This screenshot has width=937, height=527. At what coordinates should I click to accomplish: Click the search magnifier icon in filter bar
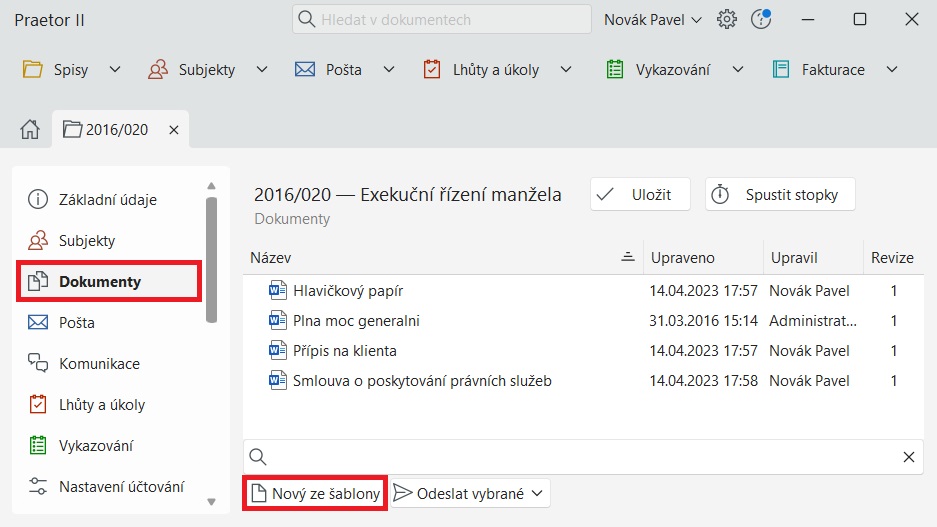[257, 457]
